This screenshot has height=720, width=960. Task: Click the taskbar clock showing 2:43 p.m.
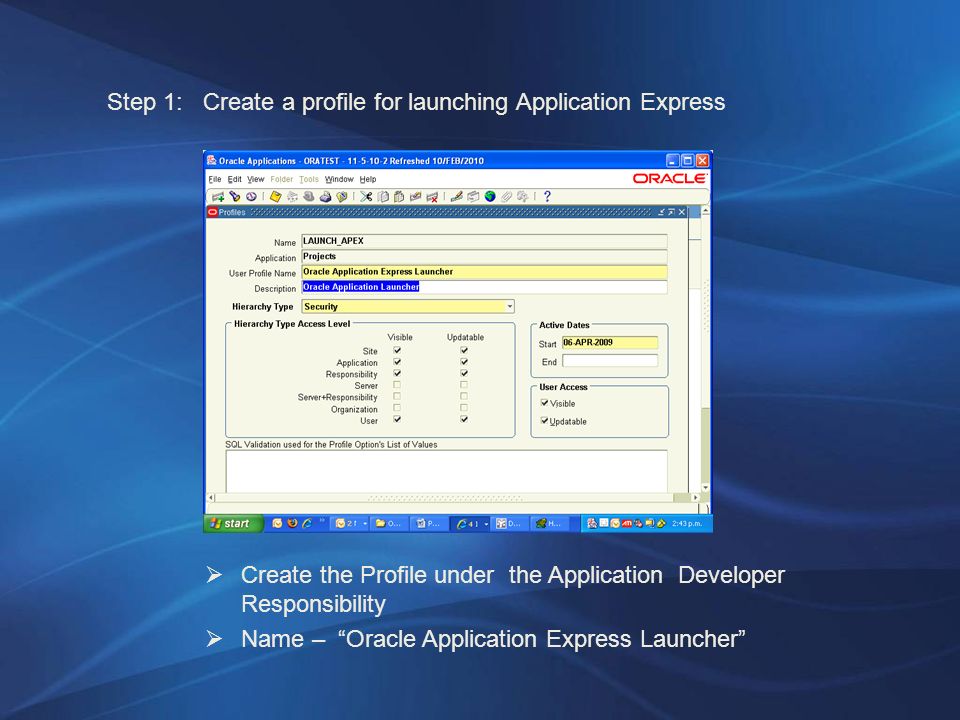pyautogui.click(x=687, y=523)
